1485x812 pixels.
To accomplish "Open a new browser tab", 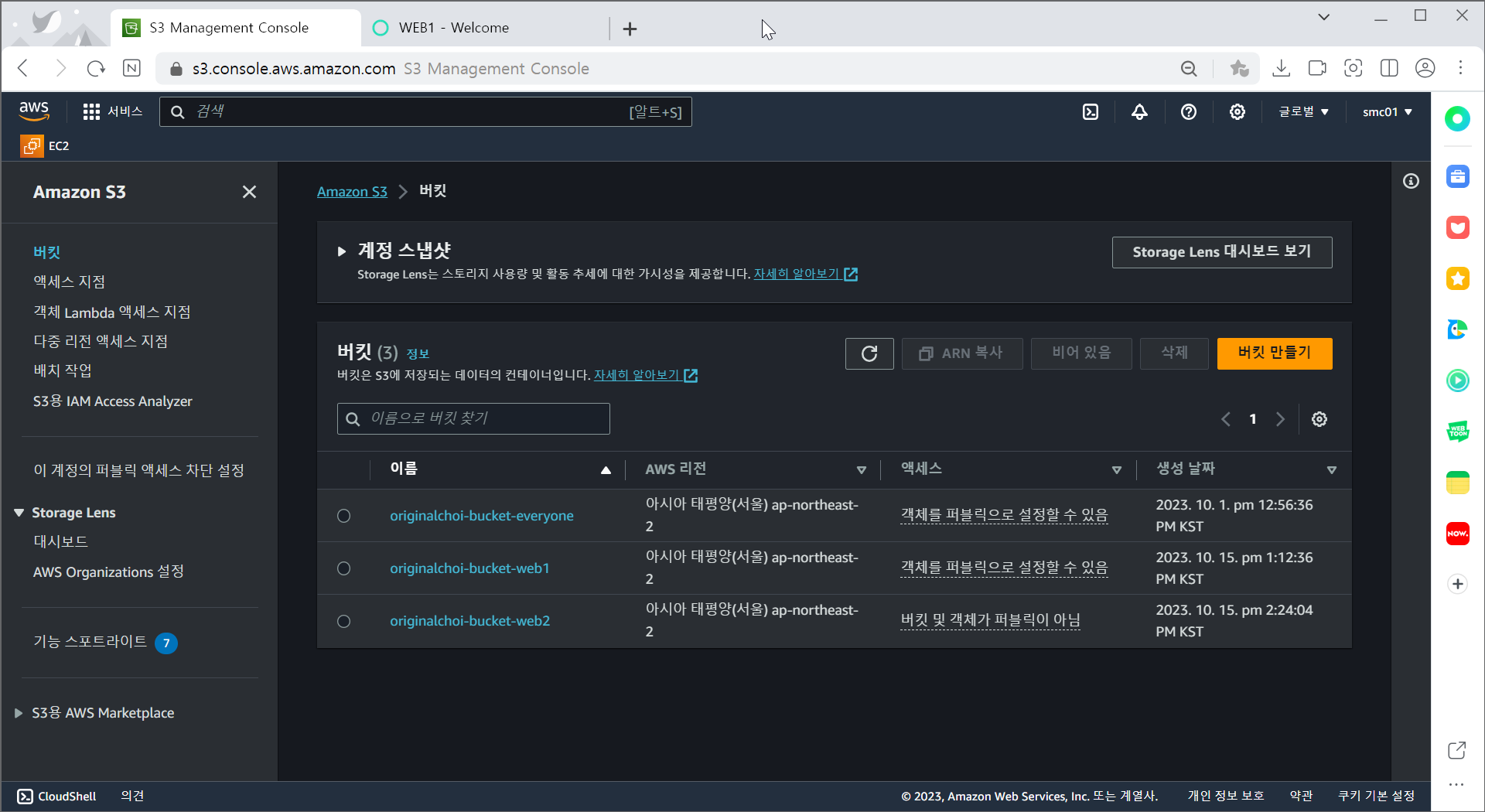I will (630, 29).
